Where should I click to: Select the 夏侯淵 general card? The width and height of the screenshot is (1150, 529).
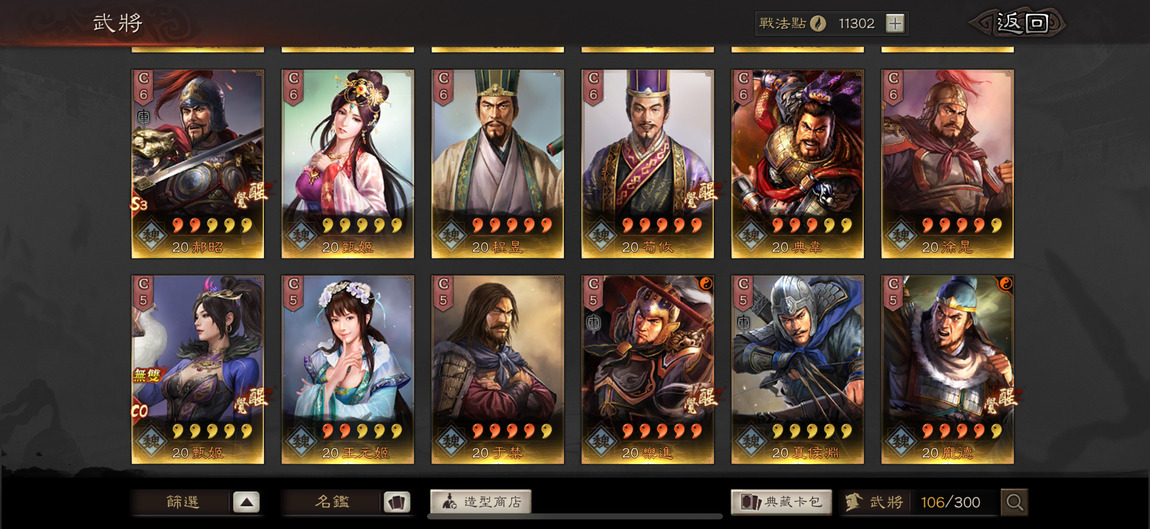point(797,369)
